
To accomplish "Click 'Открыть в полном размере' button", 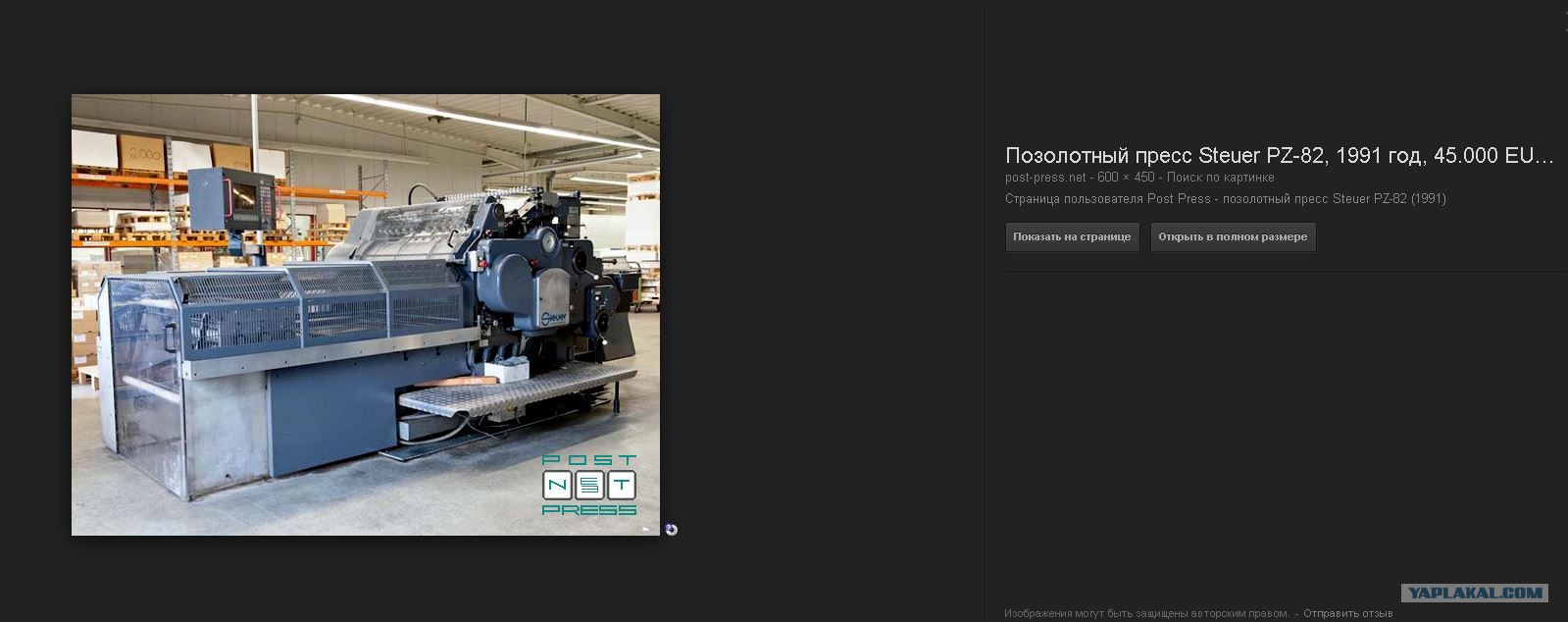I will (1233, 237).
